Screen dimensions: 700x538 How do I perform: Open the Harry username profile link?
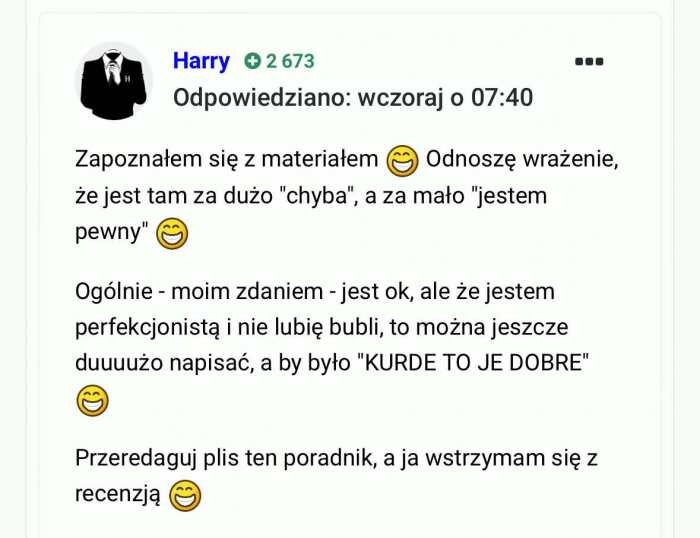click(201, 61)
